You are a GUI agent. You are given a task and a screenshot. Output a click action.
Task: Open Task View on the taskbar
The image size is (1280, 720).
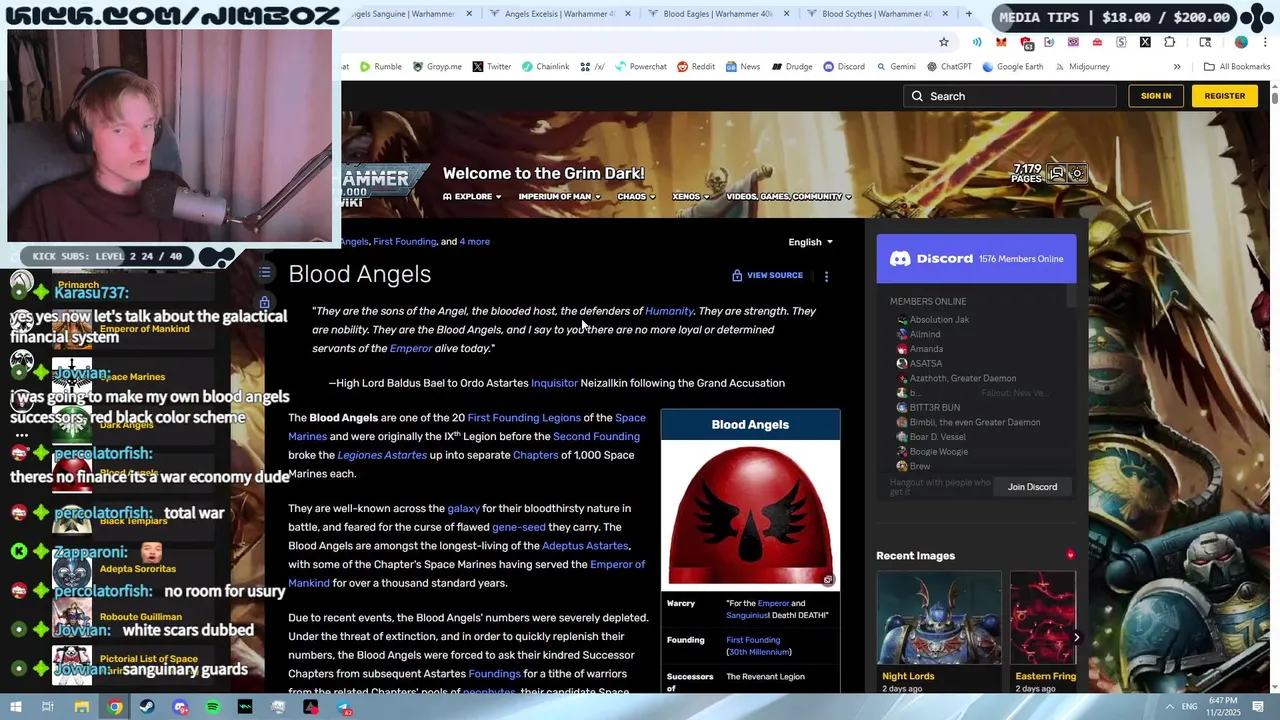[48, 707]
